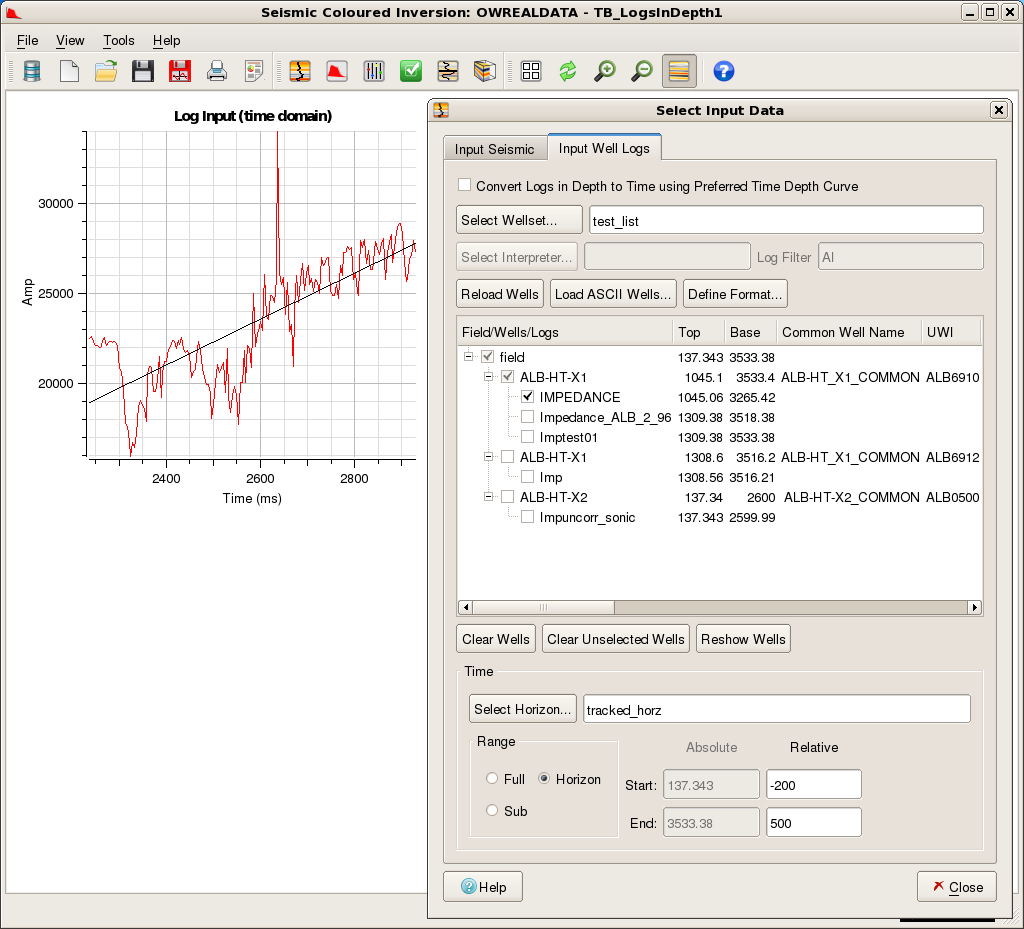Click the database icon in the toolbar
Viewport: 1024px width, 929px height.
coord(32,71)
